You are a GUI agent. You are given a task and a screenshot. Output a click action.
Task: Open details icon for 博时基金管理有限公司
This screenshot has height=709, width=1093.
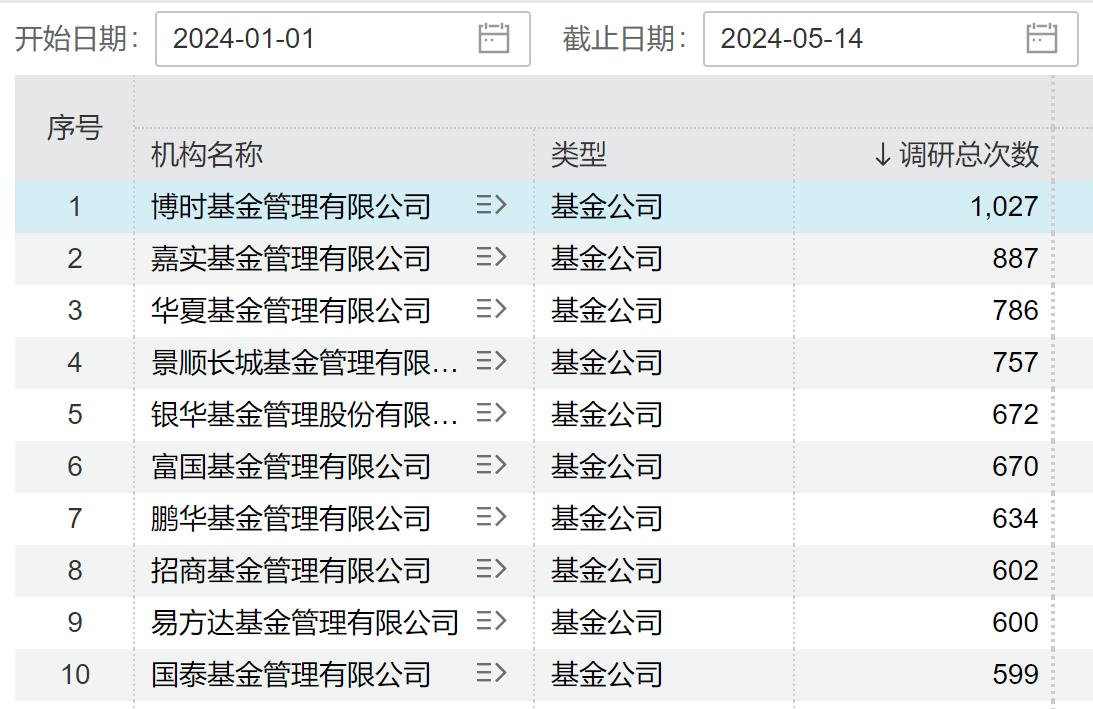(491, 205)
